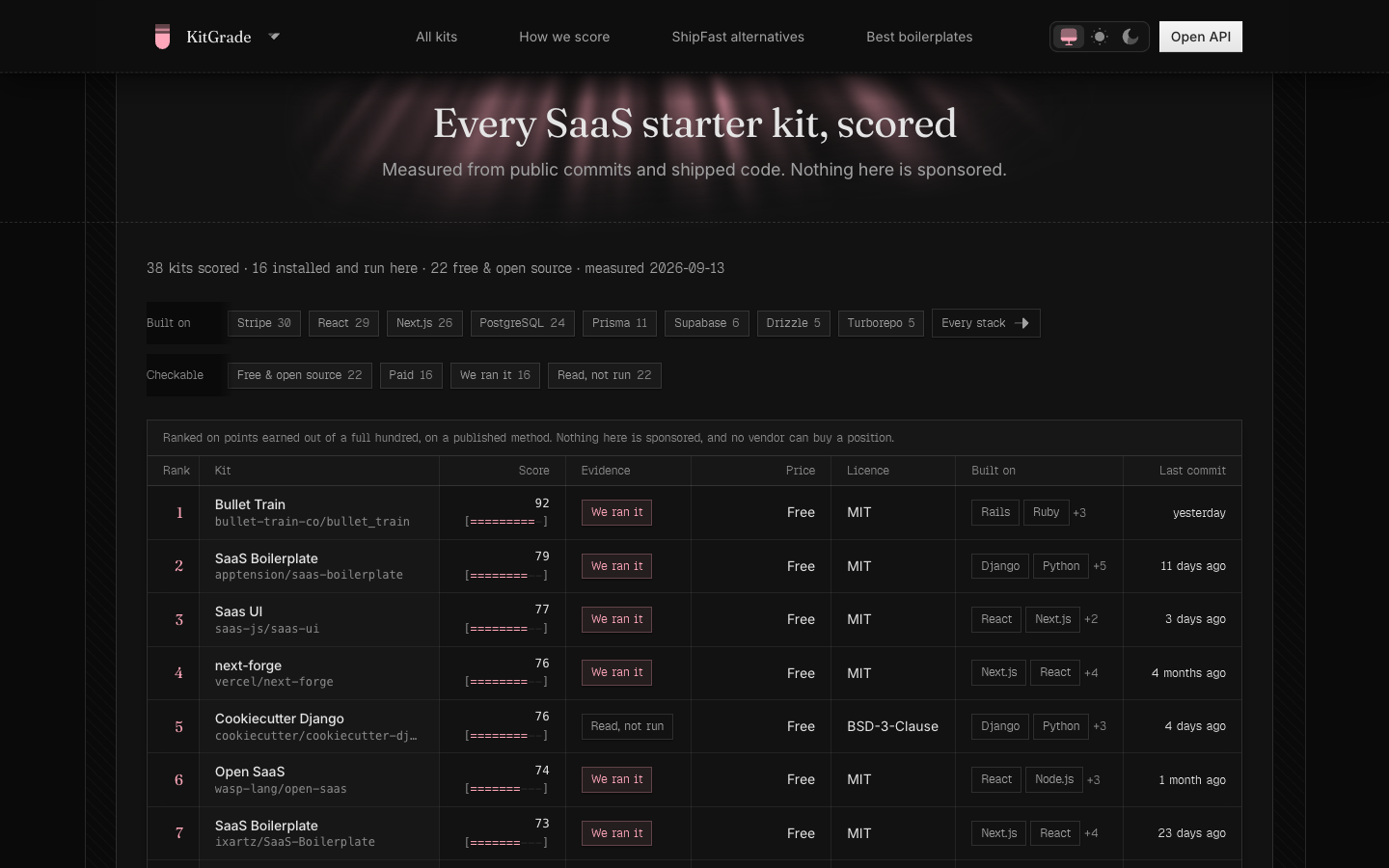Expand the +2 tags on Saas UI
Viewport: 1389px width, 868px height.
1091,619
